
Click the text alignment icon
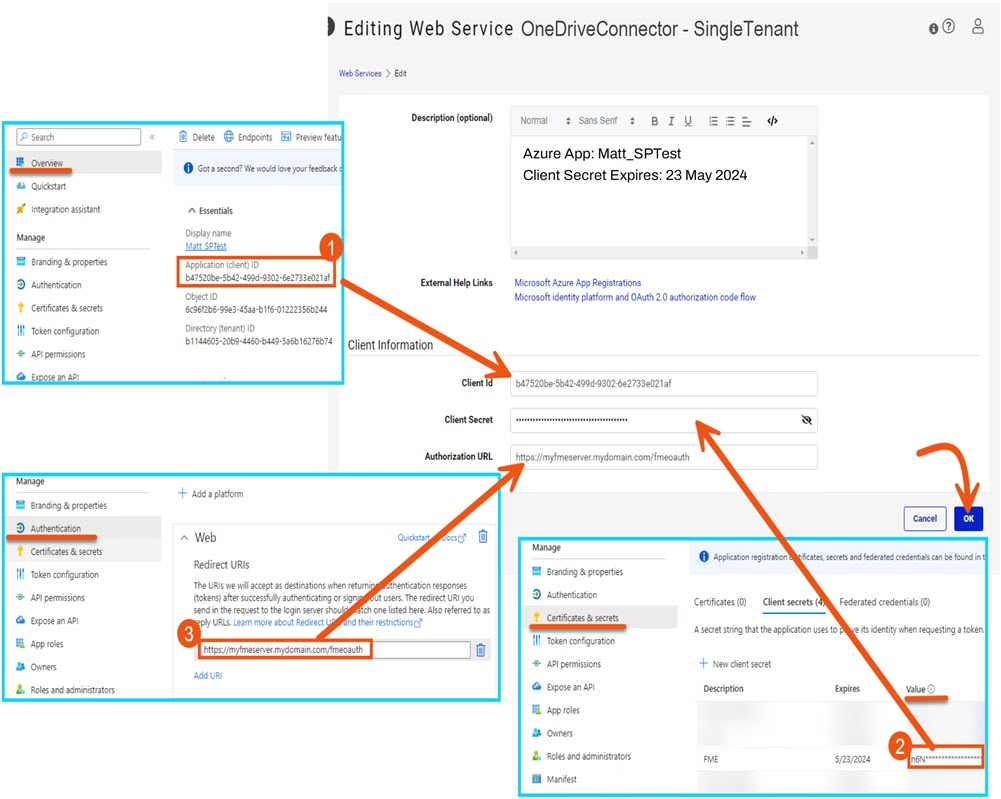point(746,121)
